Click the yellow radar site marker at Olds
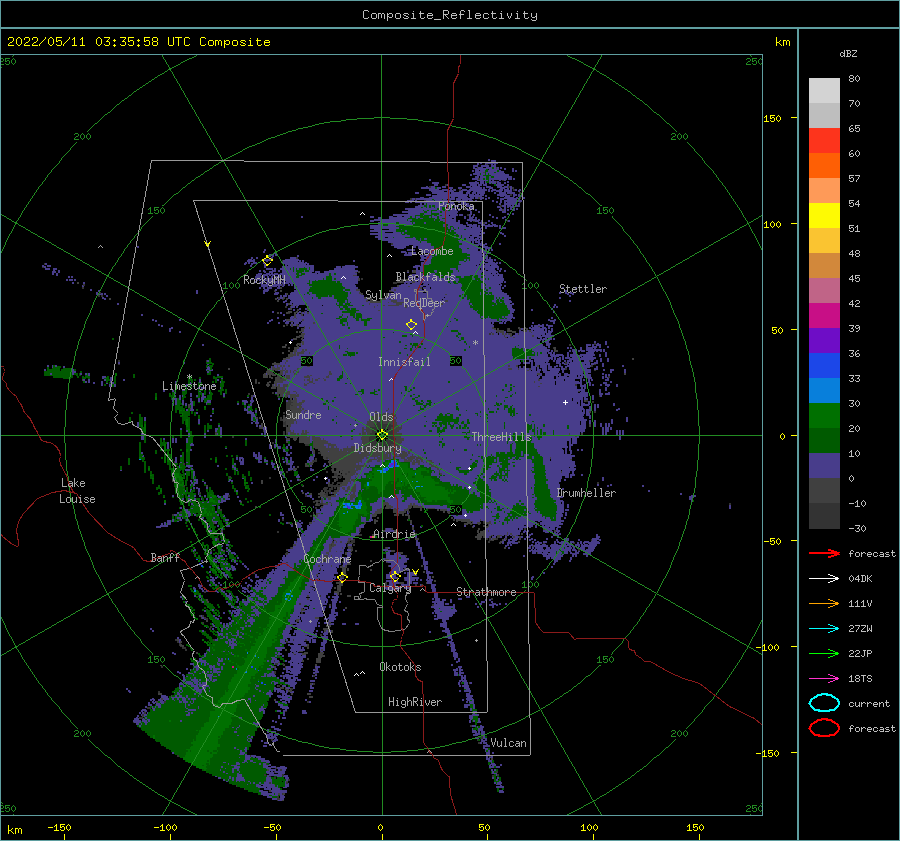 coord(382,435)
